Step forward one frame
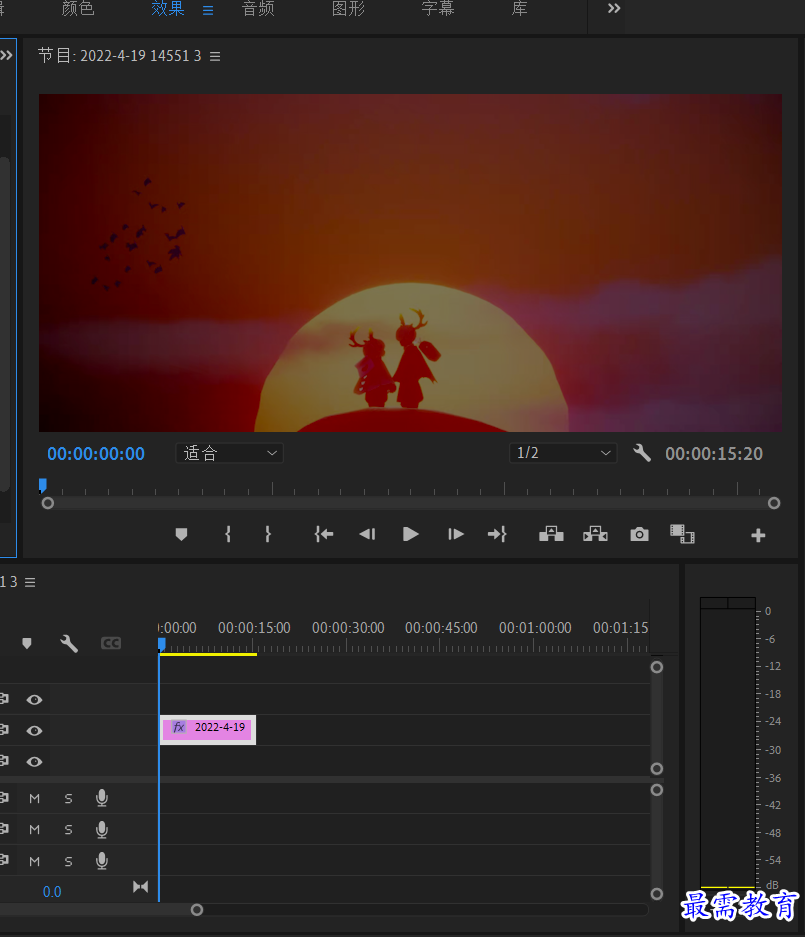805x937 pixels. tap(455, 534)
